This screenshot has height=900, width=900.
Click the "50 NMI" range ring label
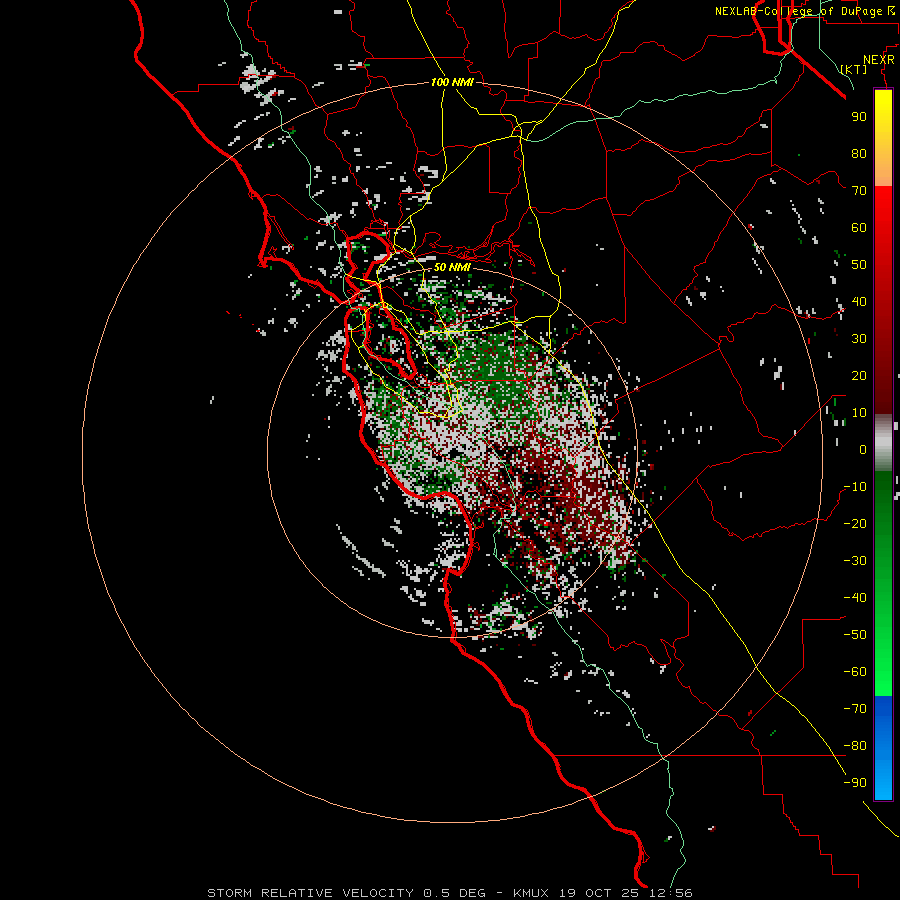(452, 267)
